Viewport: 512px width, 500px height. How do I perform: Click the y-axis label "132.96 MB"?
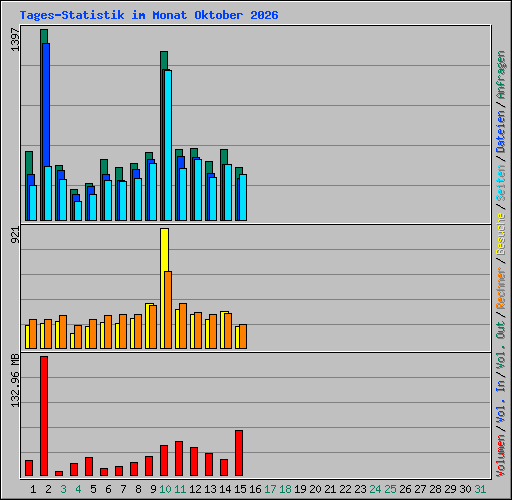[15, 380]
